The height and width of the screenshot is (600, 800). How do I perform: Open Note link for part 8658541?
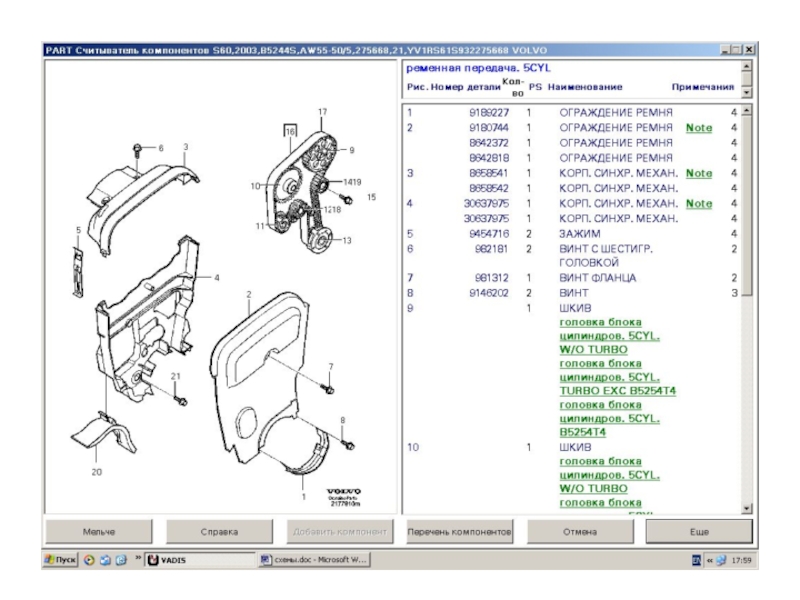coord(699,173)
